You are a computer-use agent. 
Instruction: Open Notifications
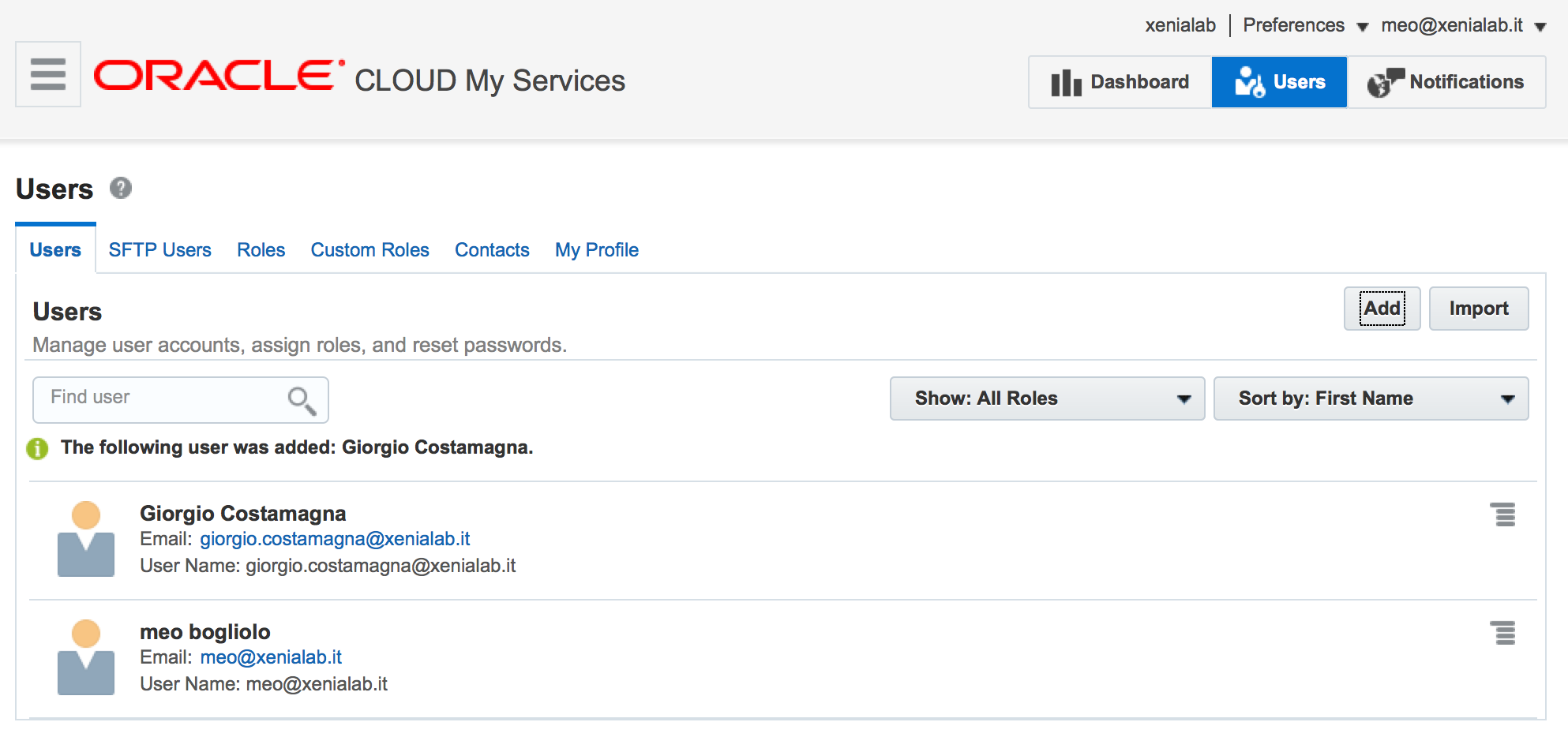pyautogui.click(x=1446, y=82)
